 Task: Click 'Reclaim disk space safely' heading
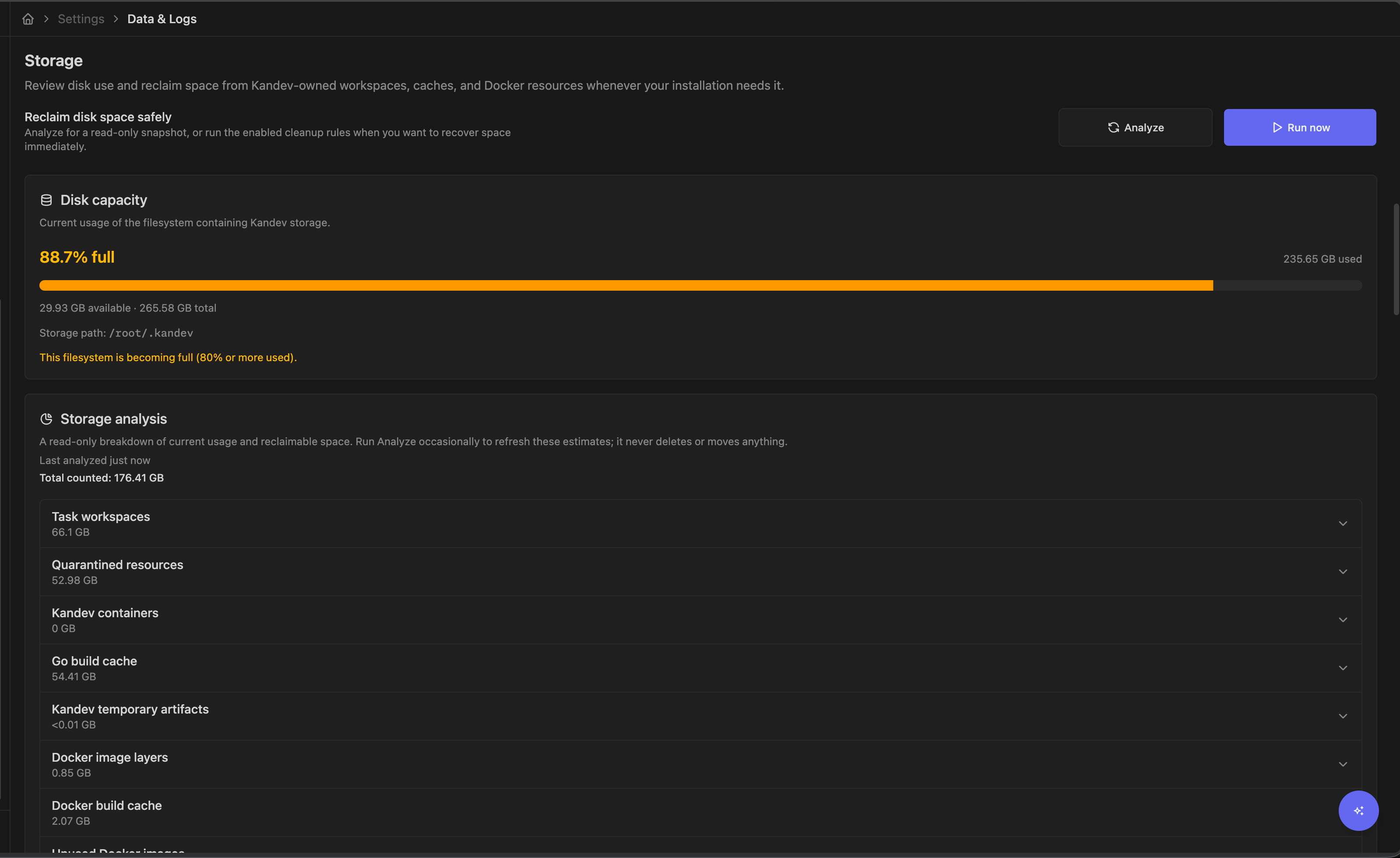pyautogui.click(x=98, y=116)
